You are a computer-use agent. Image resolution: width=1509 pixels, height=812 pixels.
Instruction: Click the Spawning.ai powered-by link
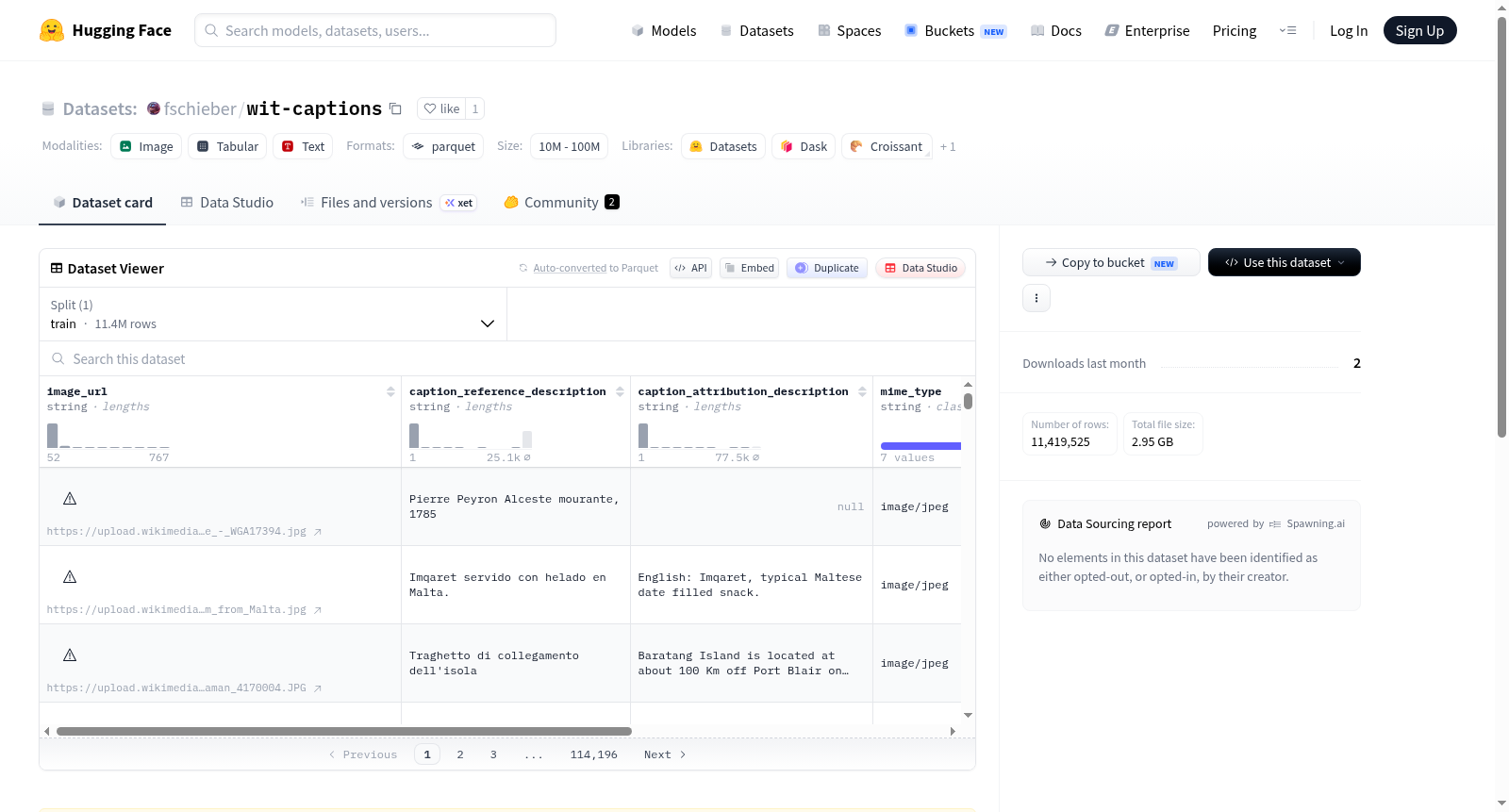[1307, 523]
